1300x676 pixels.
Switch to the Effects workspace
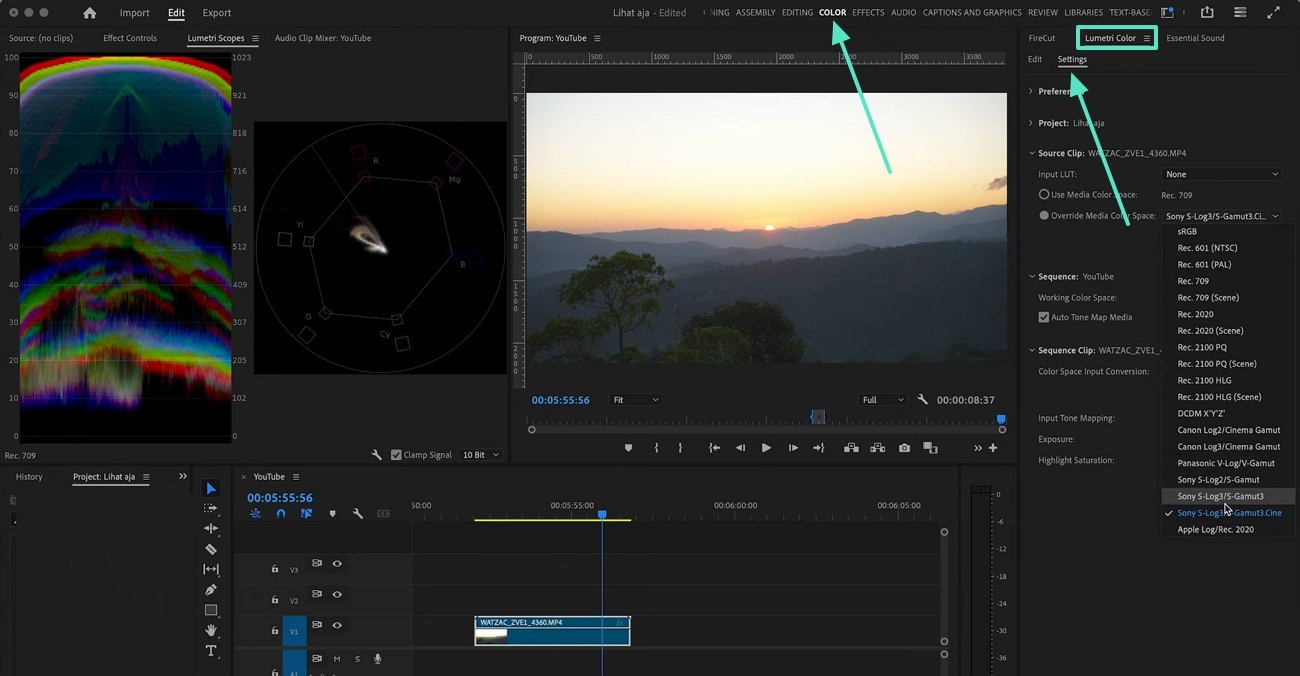[867, 13]
